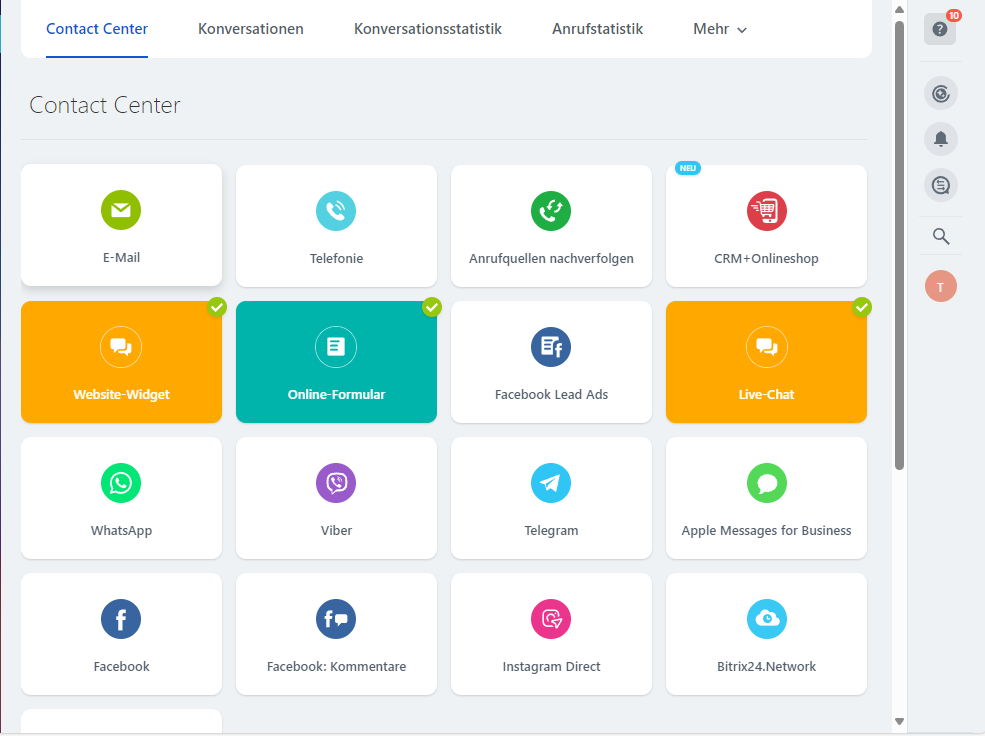This screenshot has height=736, width=985.
Task: Click the Viber channel icon
Action: tap(336, 483)
